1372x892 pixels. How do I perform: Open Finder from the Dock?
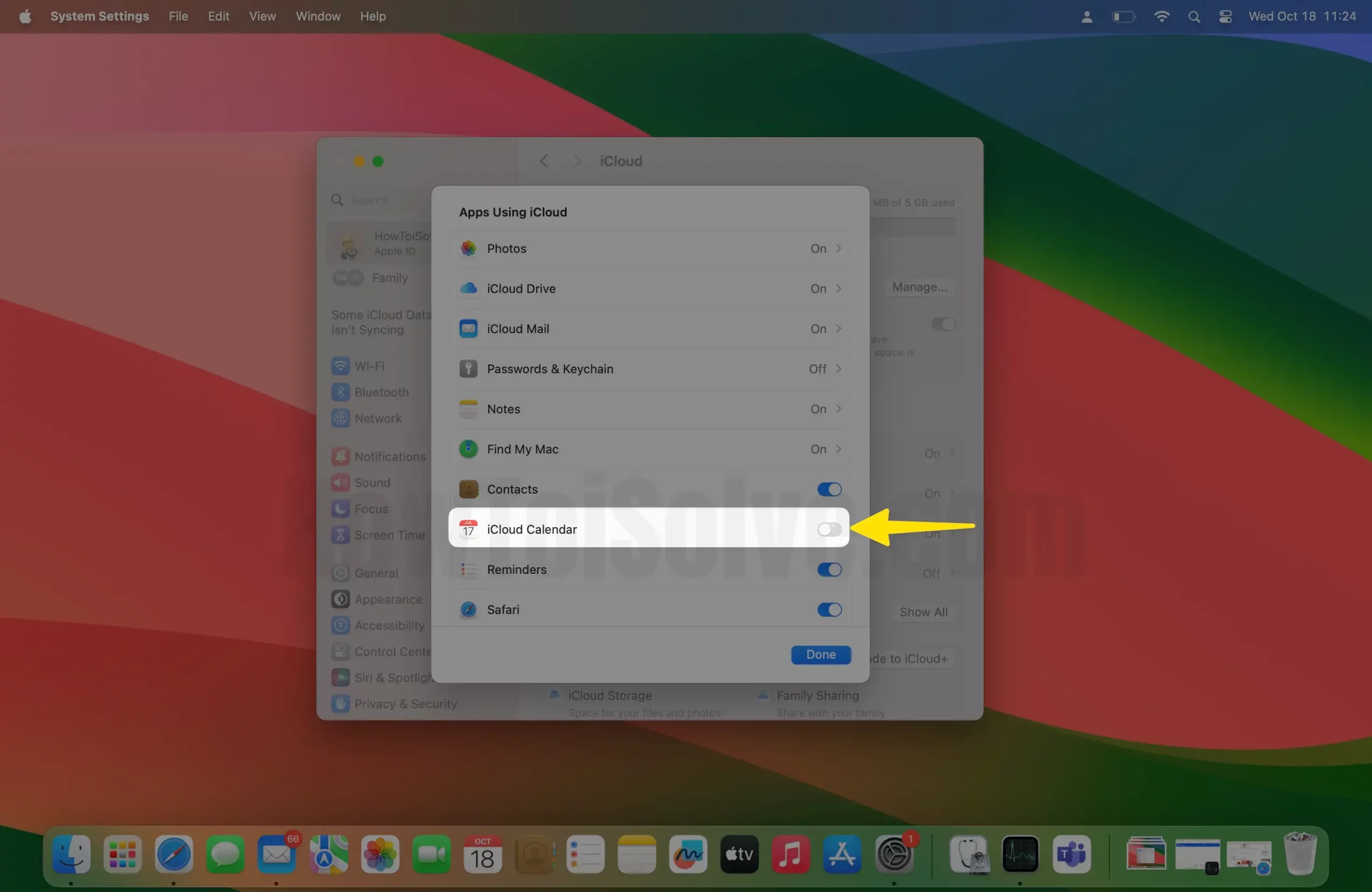coord(71,854)
